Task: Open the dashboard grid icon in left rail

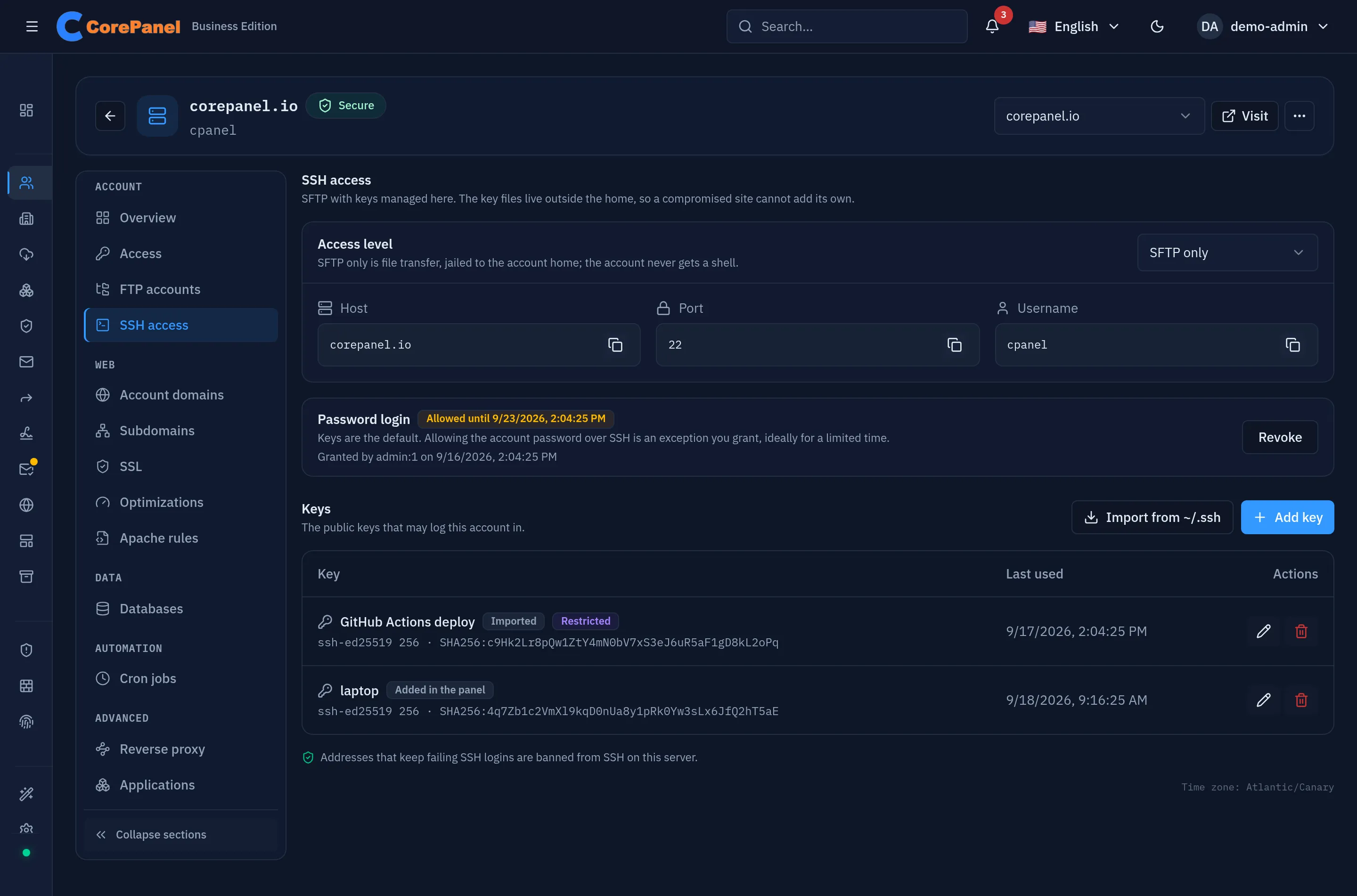Action: tap(26, 110)
